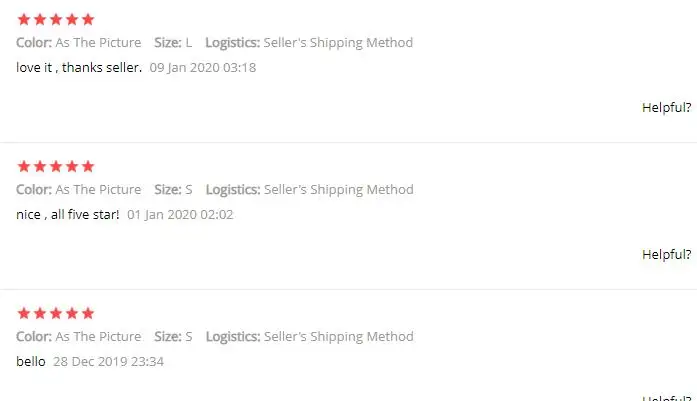Image resolution: width=697 pixels, height=401 pixels.
Task: Click "As The Picture" color in the "love it" review
Action: (98, 43)
